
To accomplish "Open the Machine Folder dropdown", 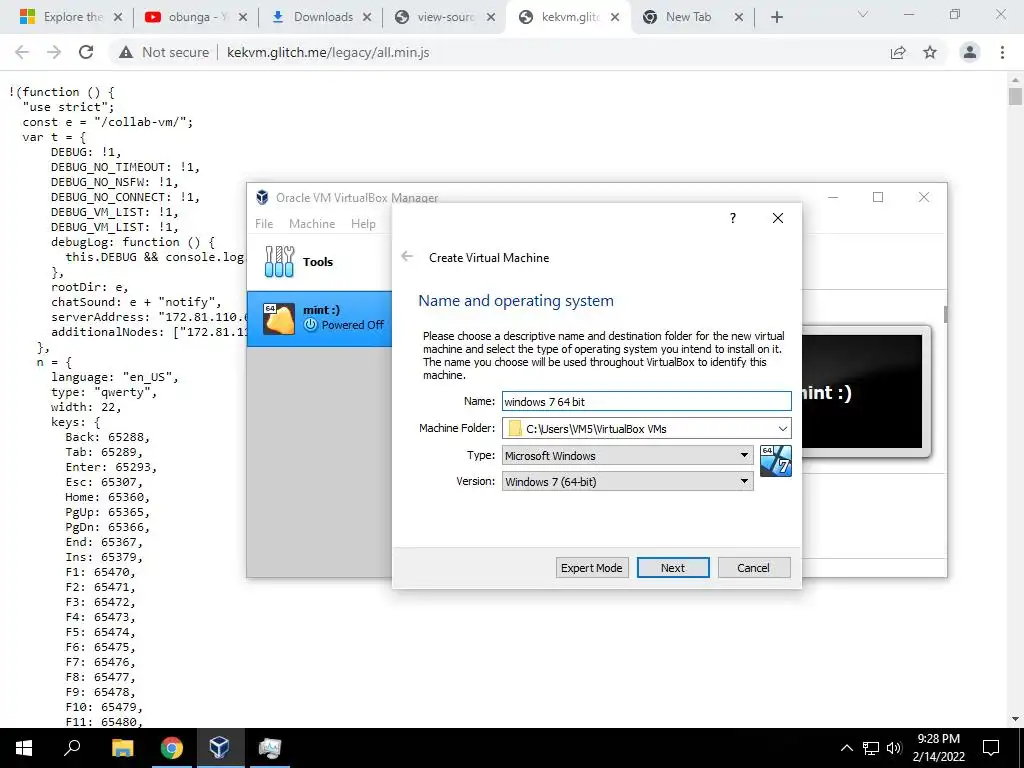I will pyautogui.click(x=782, y=429).
